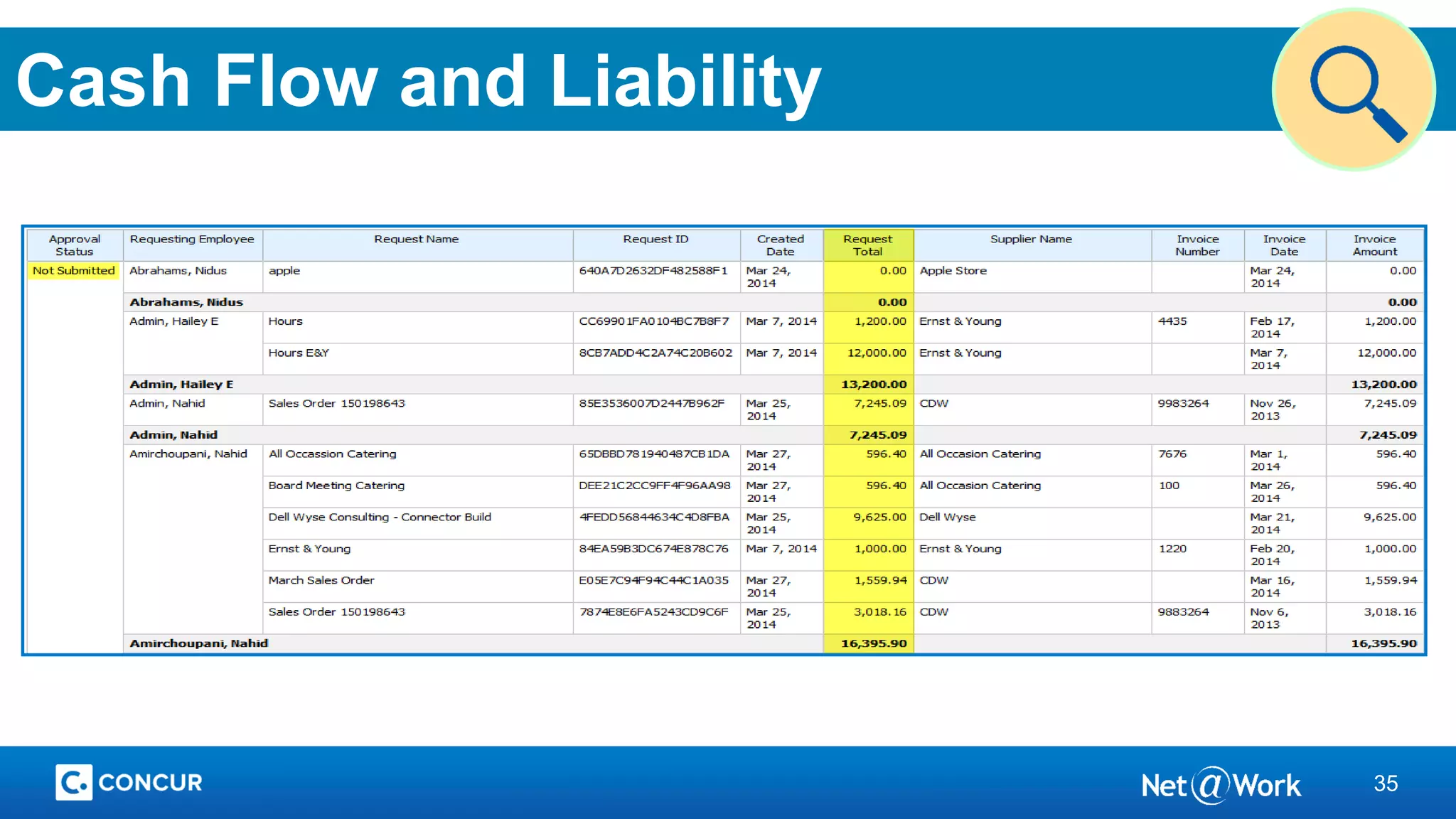Click the Invoice Amount column header
Screen dimensions: 1456x819
coord(1375,245)
